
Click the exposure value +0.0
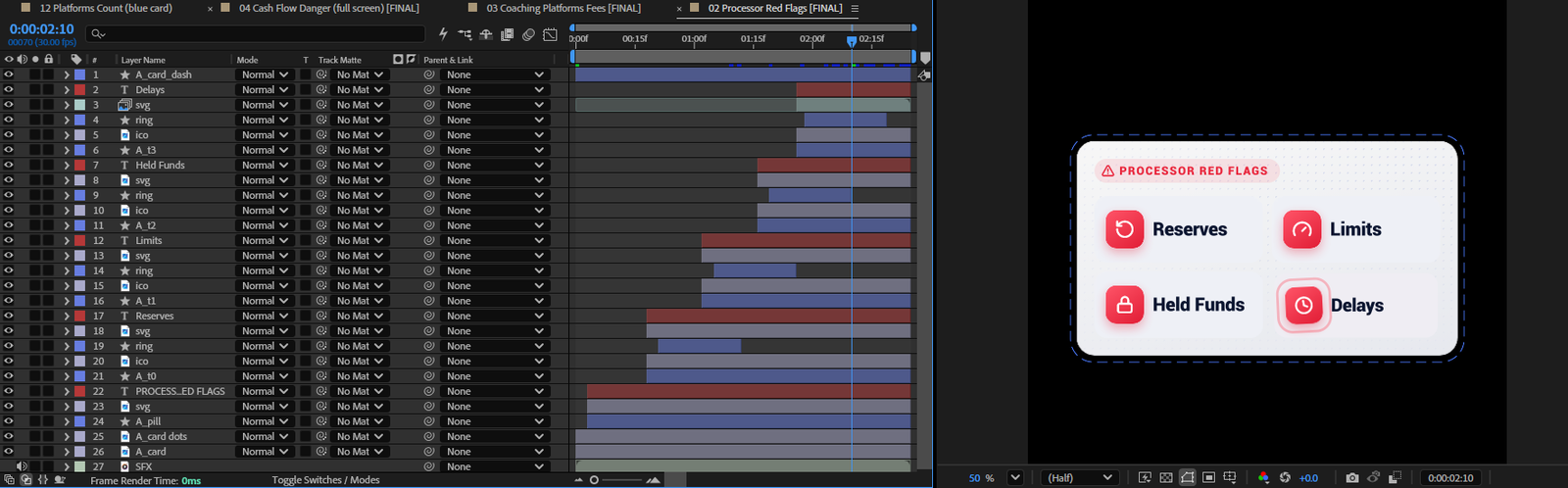pyautogui.click(x=1308, y=478)
